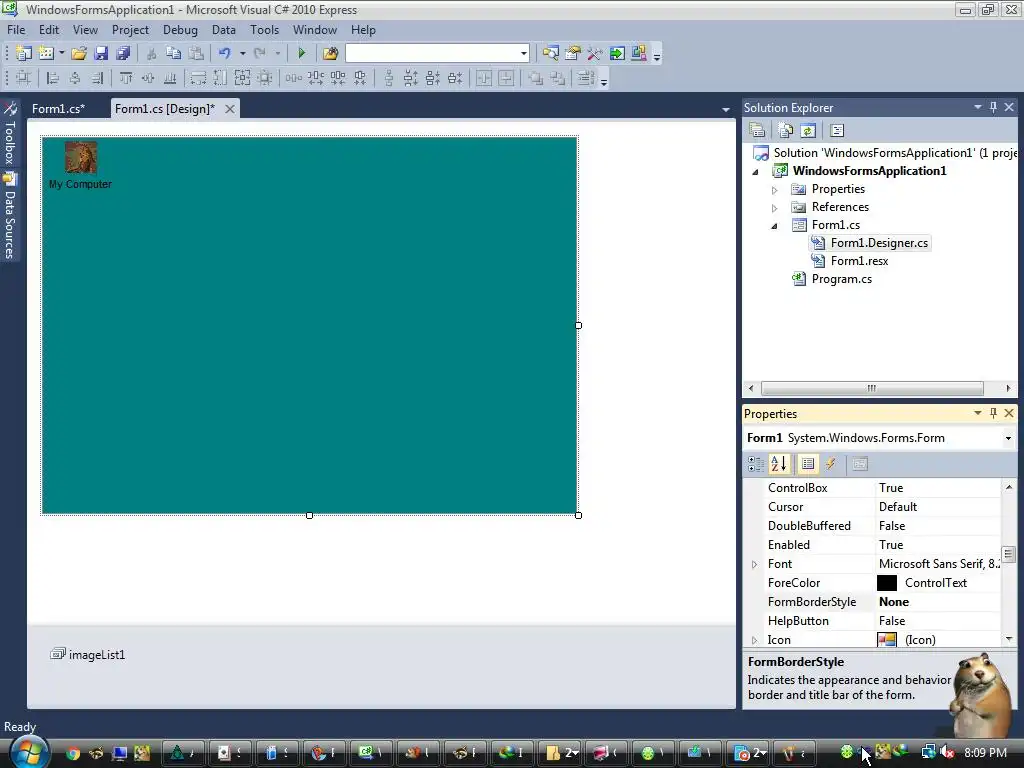Expand the Font property row
The width and height of the screenshot is (1024, 768).
[x=754, y=564]
